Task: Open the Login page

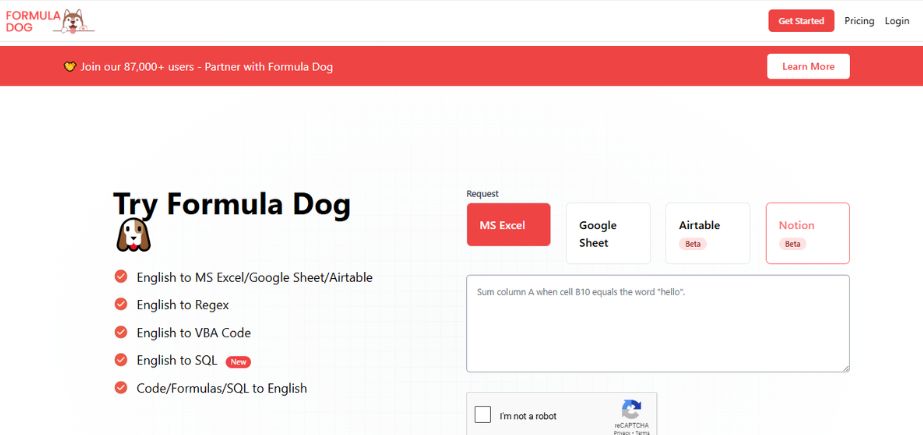Action: point(897,21)
